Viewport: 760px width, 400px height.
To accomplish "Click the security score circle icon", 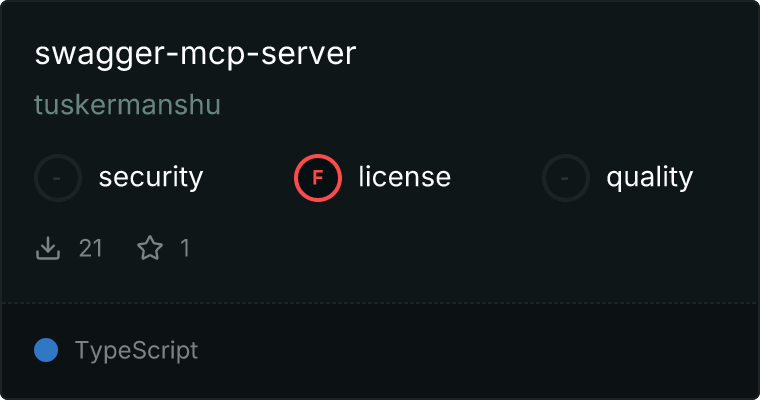I will click(x=58, y=178).
